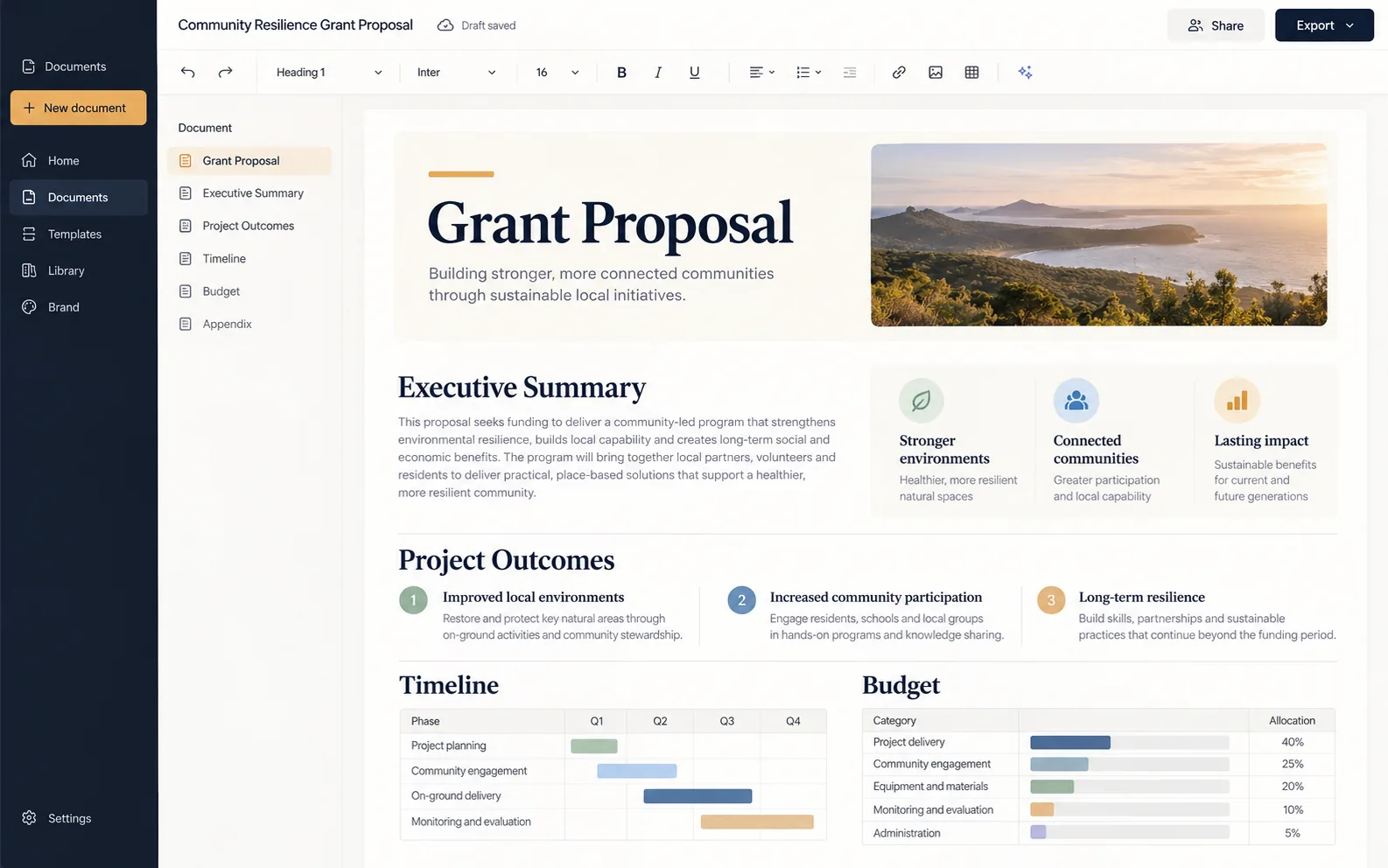Undo the last edit

tap(187, 73)
